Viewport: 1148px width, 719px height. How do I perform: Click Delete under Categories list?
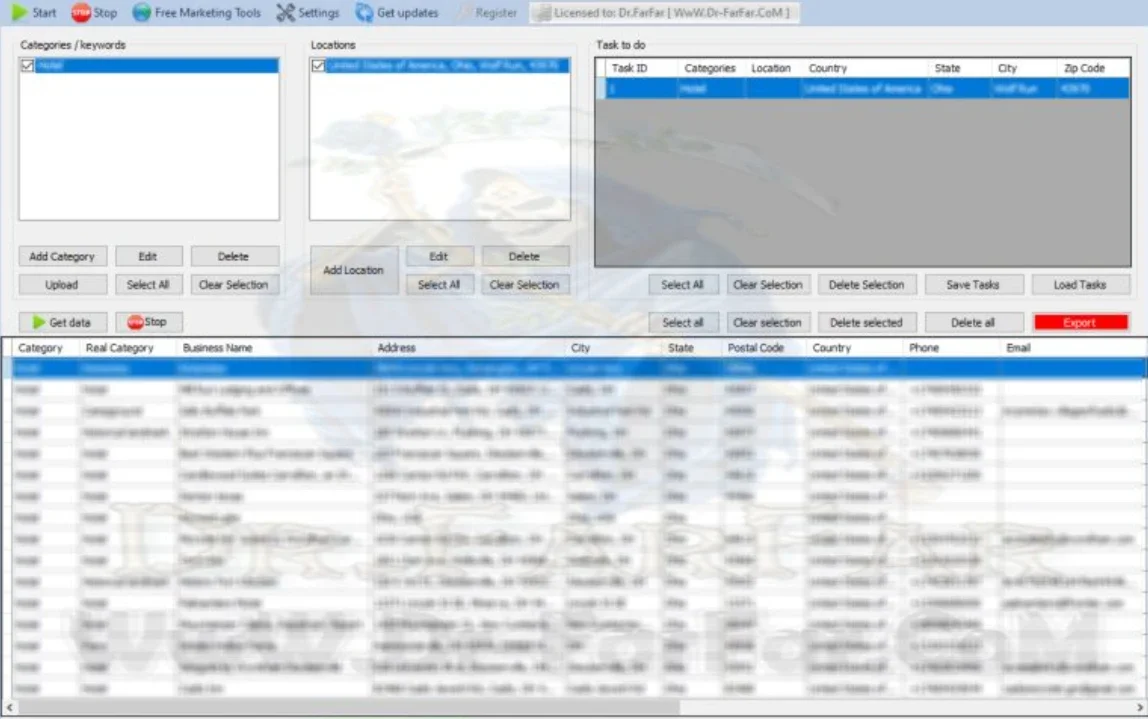pos(234,256)
